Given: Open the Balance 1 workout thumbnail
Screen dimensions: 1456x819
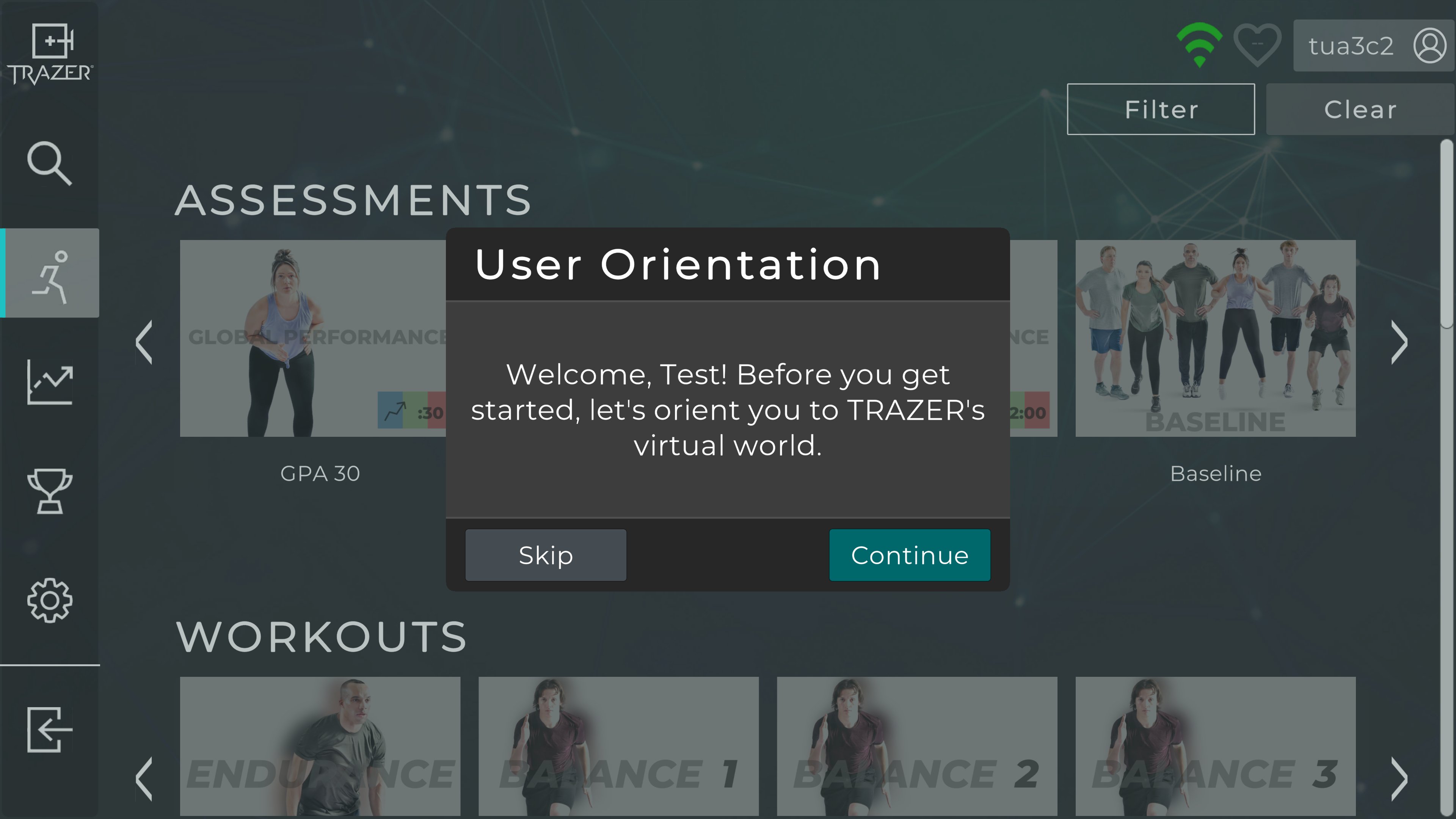Looking at the screenshot, I should coord(618,746).
